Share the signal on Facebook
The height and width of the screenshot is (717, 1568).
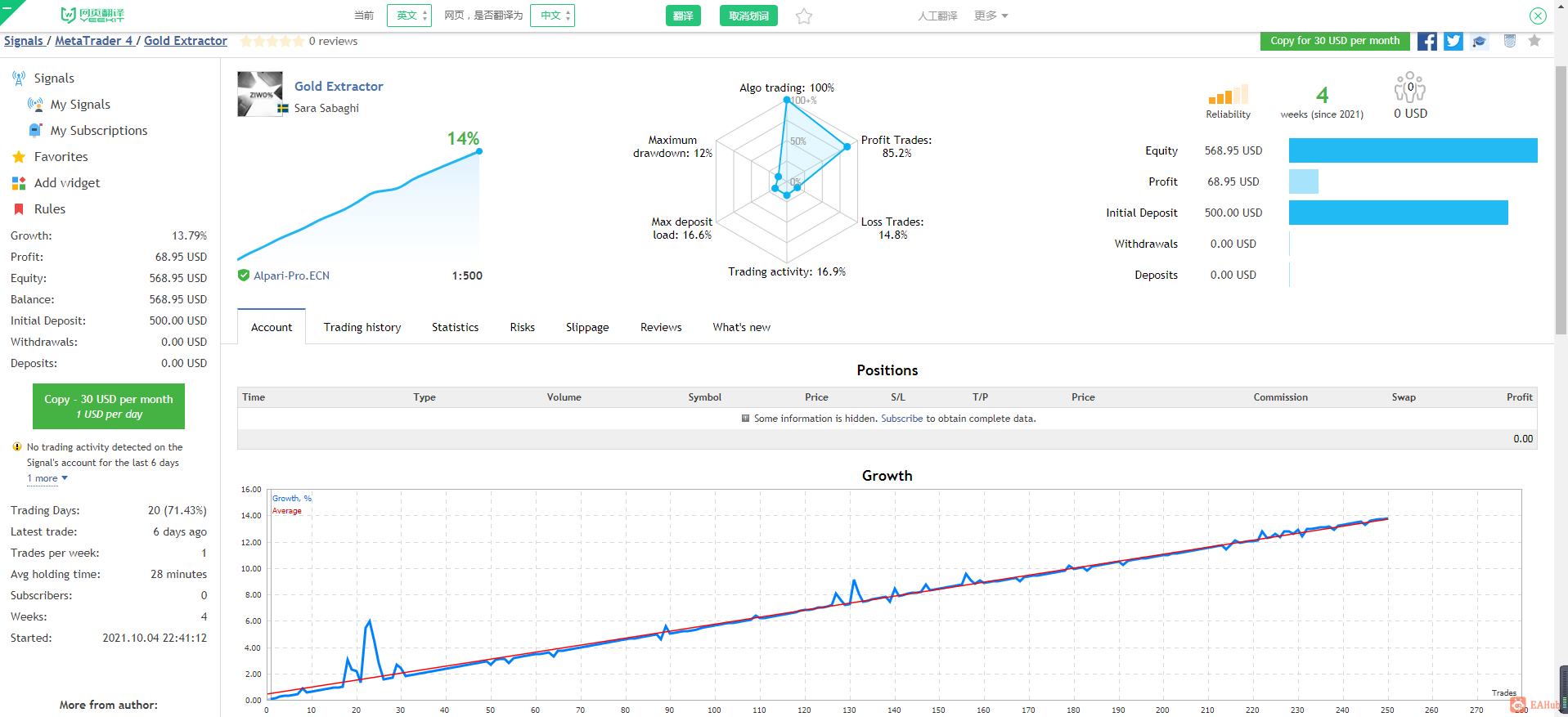coord(1426,42)
